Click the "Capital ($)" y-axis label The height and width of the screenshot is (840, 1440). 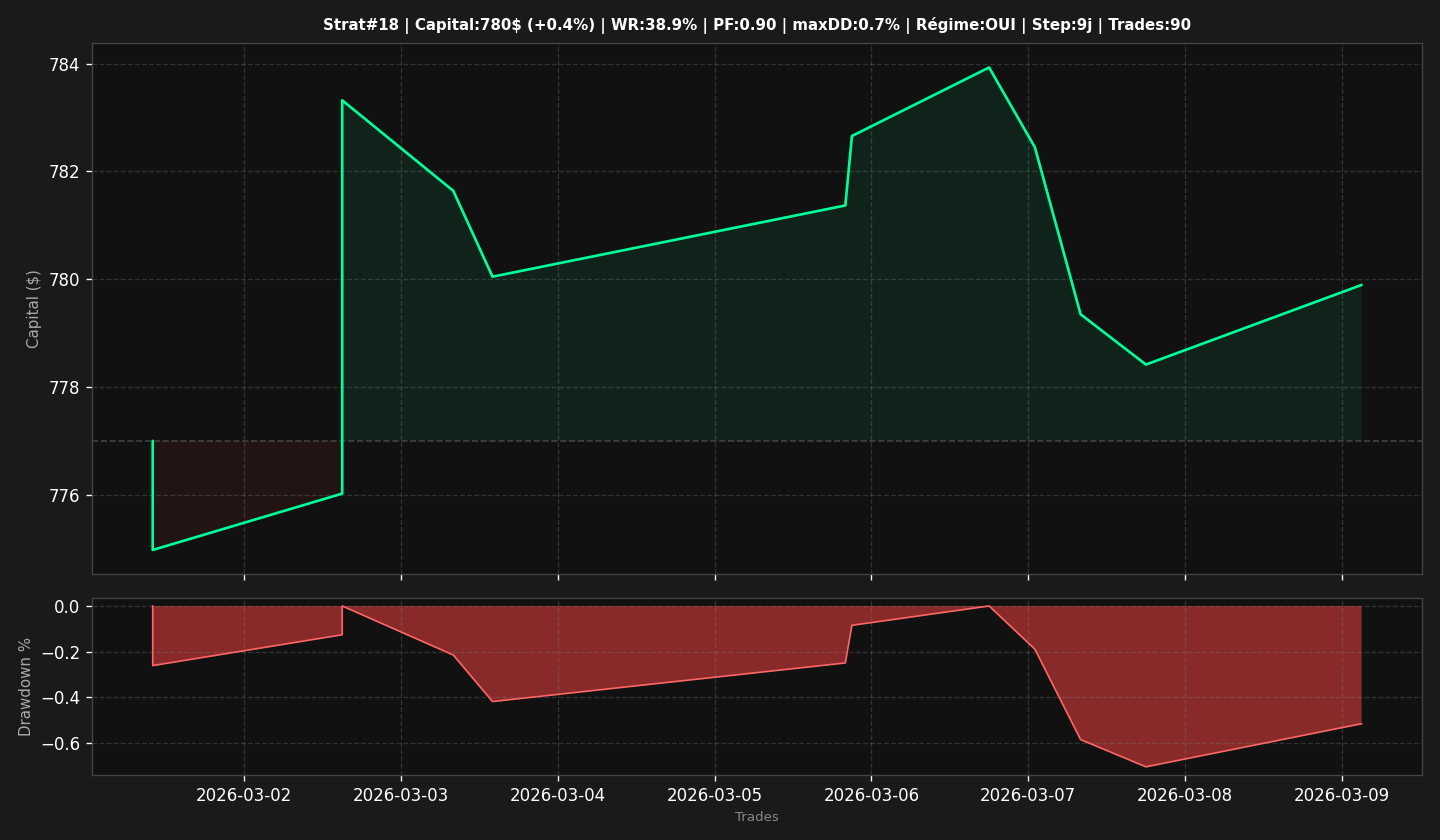pyautogui.click(x=34, y=309)
